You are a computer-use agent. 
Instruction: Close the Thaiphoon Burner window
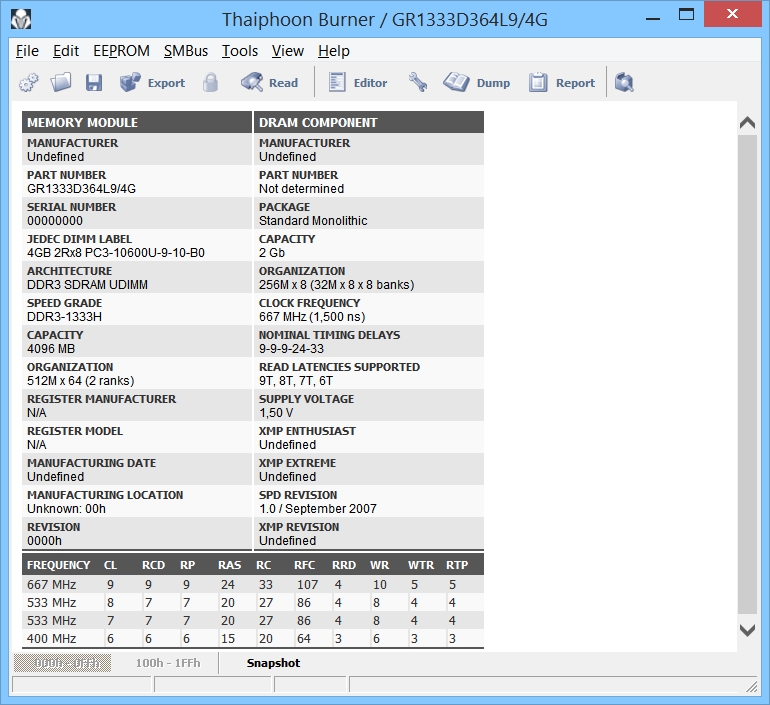pos(732,14)
